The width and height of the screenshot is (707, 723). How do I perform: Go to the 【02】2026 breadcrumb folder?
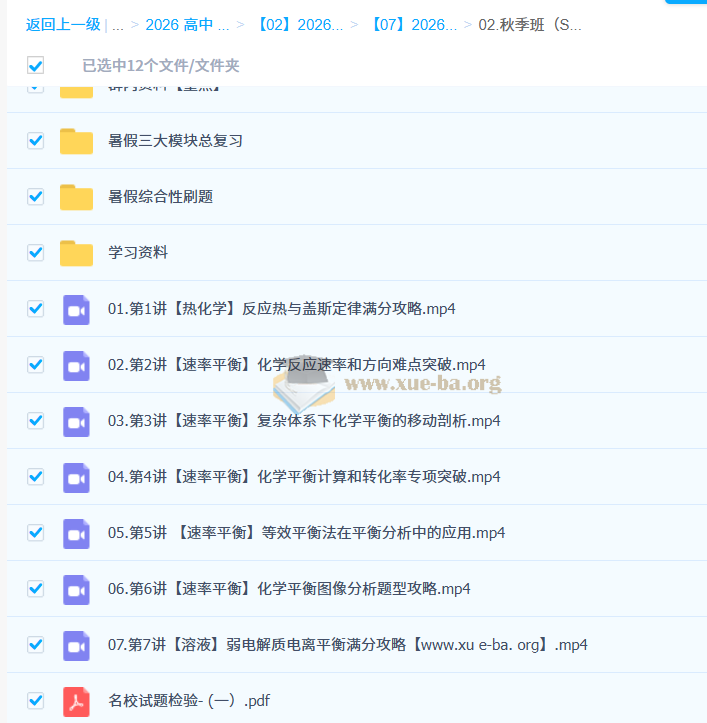click(x=298, y=25)
